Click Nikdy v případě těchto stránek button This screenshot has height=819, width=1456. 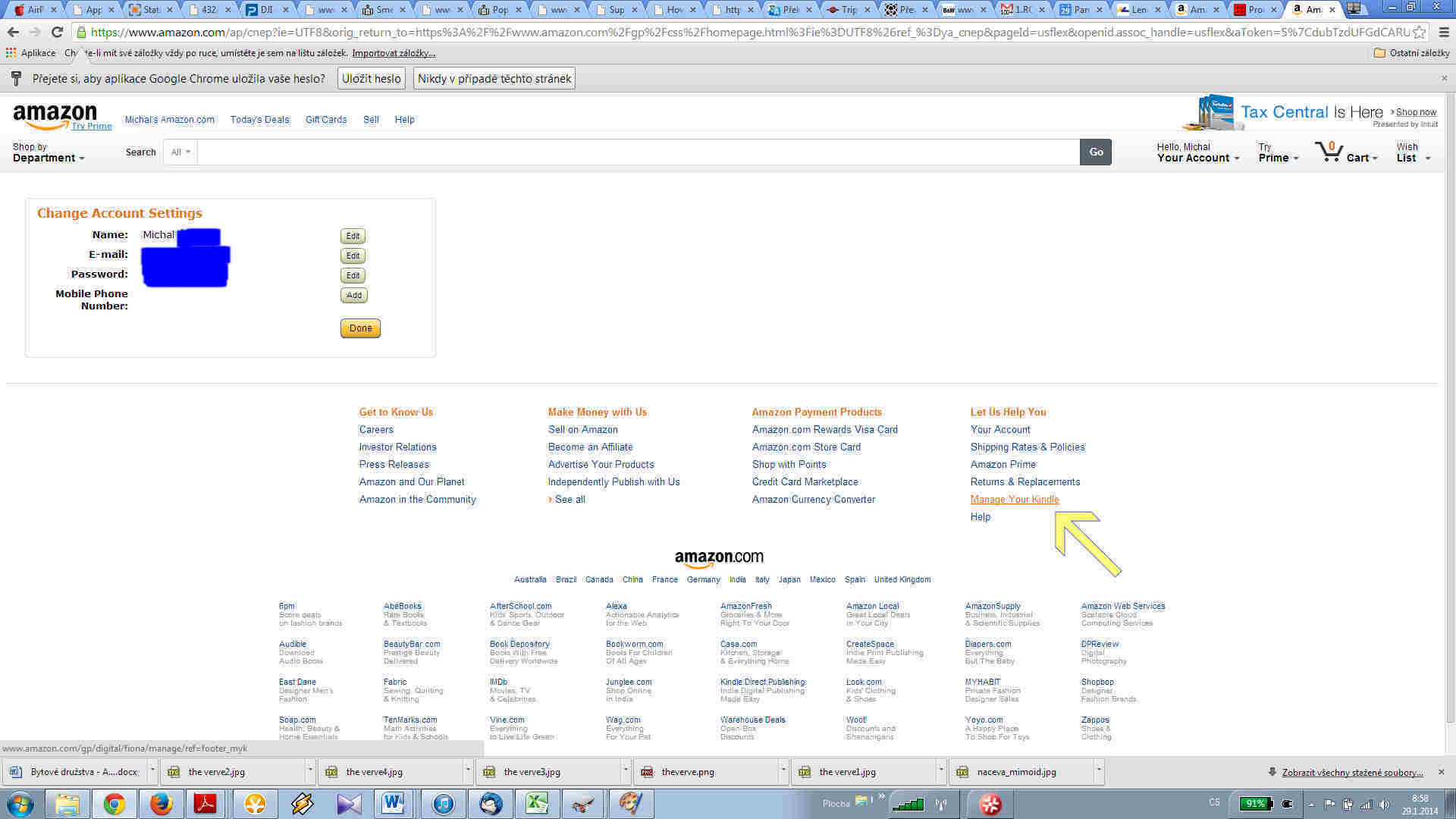(x=494, y=78)
